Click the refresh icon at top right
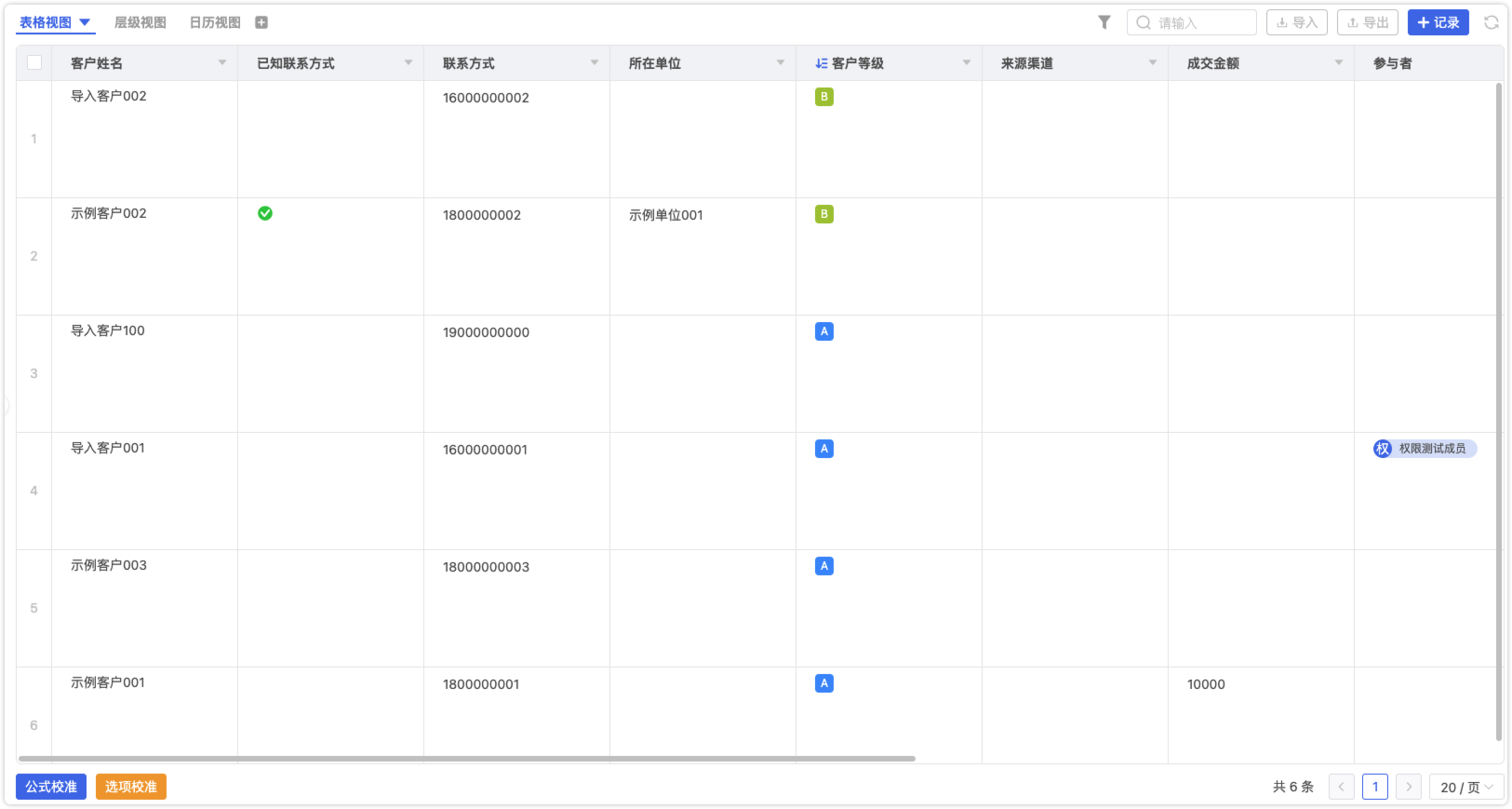The height and width of the screenshot is (809, 1512). [x=1492, y=22]
